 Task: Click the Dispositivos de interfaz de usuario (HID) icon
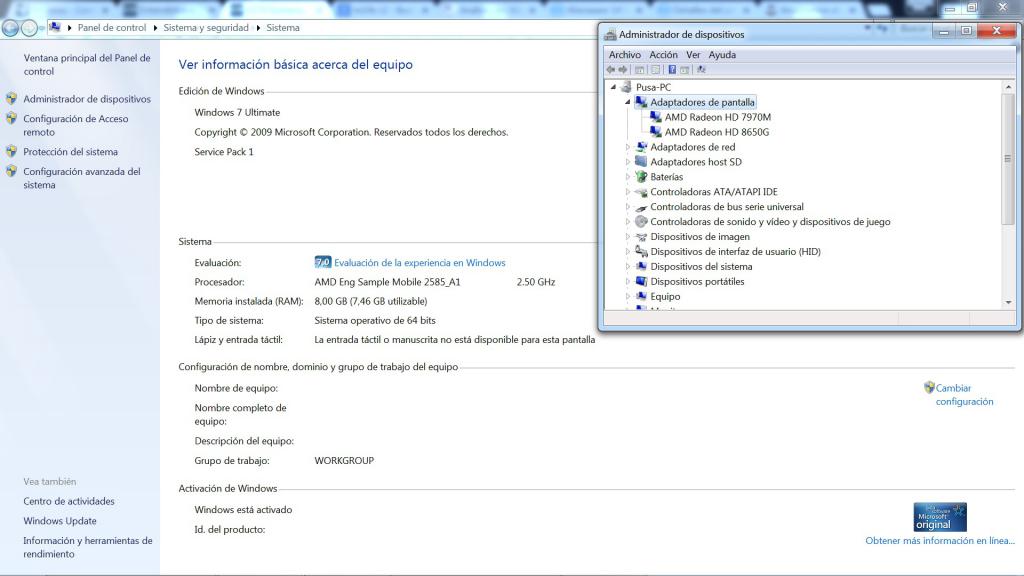[x=641, y=251]
